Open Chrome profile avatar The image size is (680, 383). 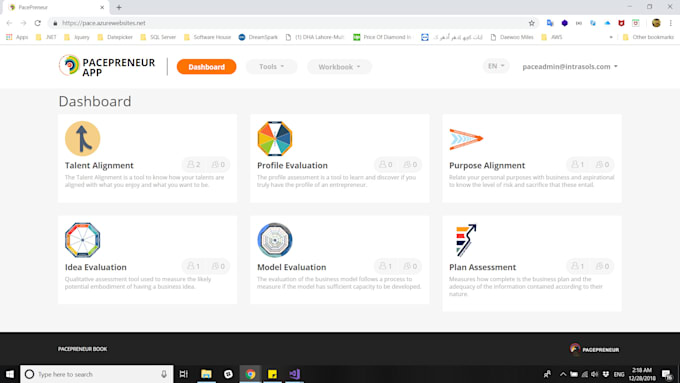[656, 23]
